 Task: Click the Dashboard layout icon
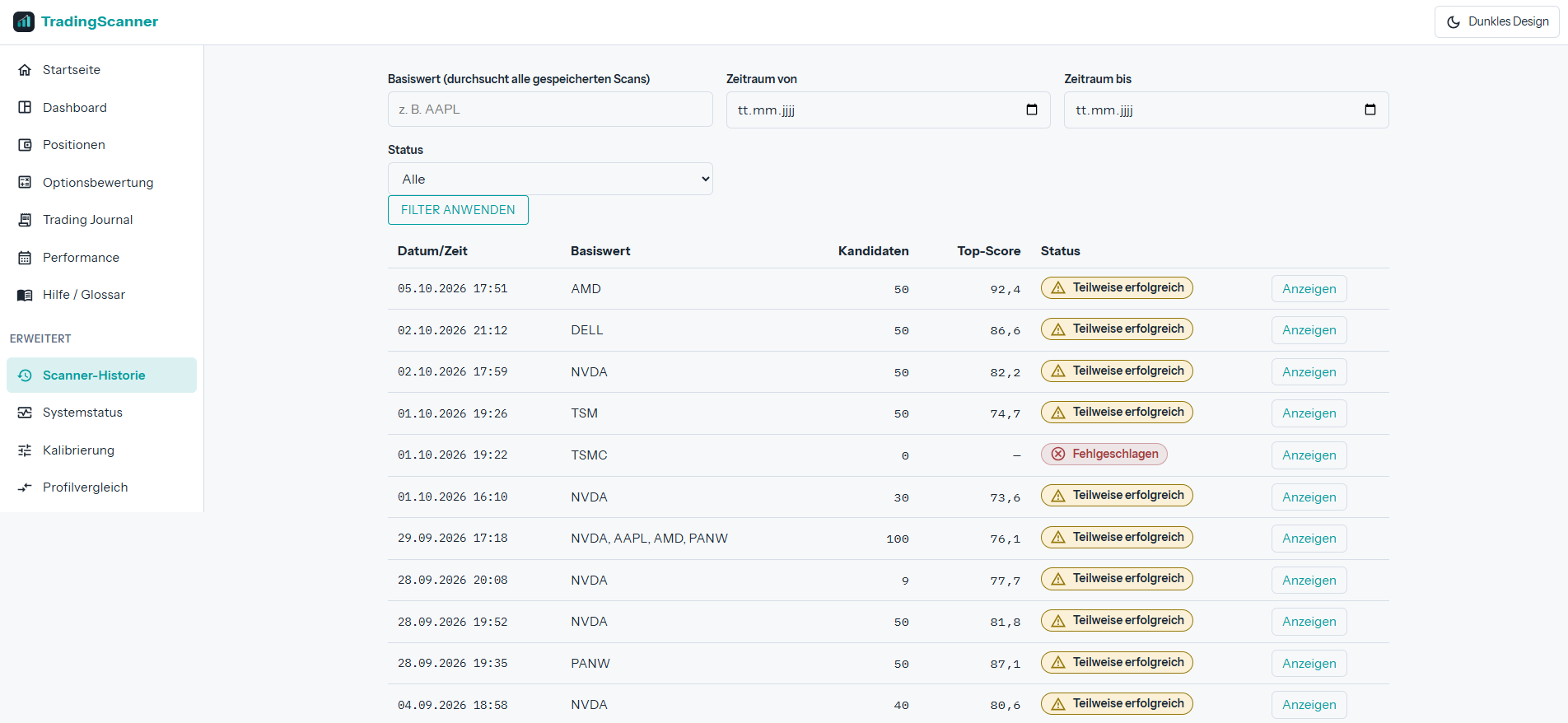(25, 108)
